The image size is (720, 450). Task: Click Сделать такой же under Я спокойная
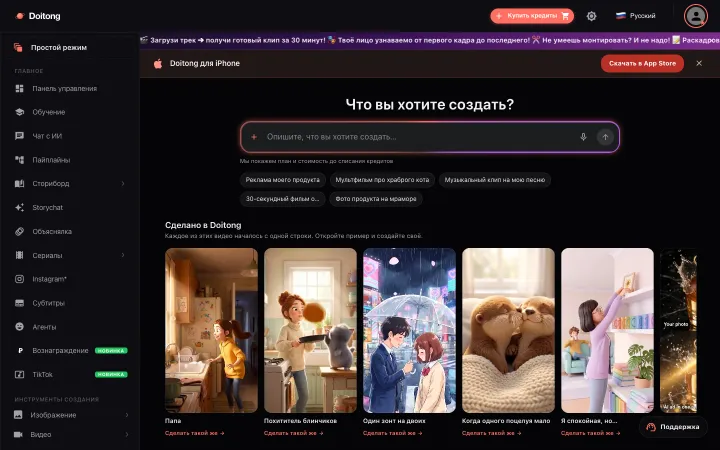tap(591, 433)
